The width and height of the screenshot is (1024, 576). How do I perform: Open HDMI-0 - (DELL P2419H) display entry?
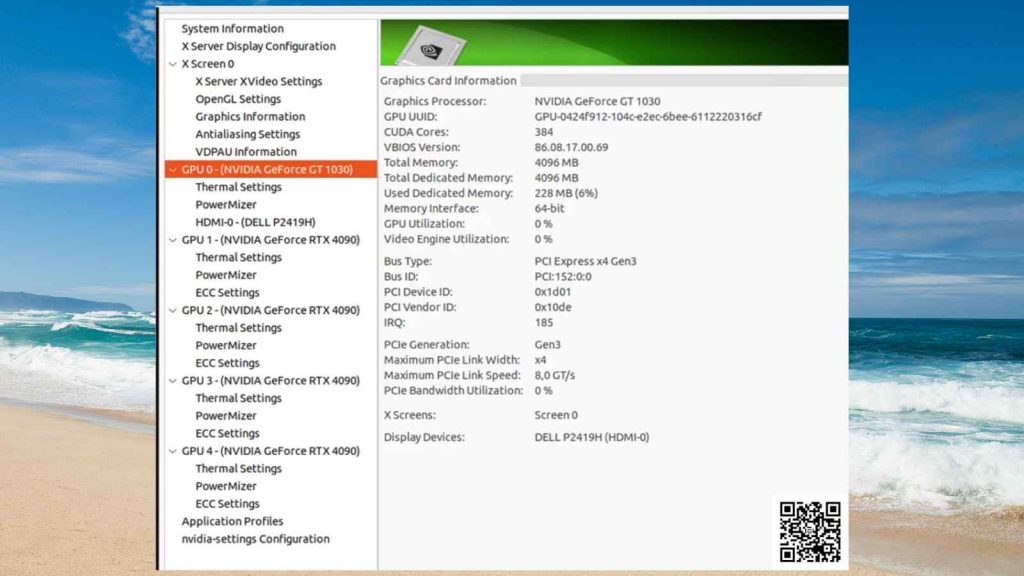click(255, 223)
